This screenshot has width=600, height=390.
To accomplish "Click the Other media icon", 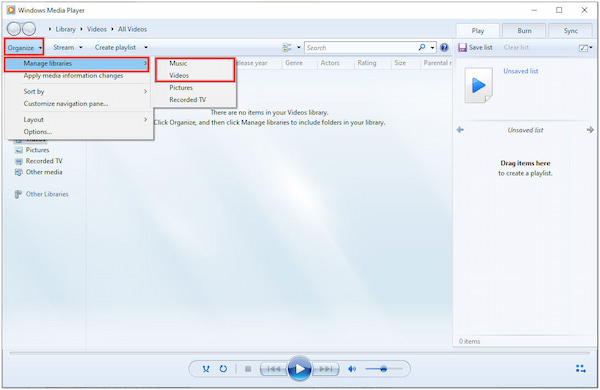I will [18, 172].
